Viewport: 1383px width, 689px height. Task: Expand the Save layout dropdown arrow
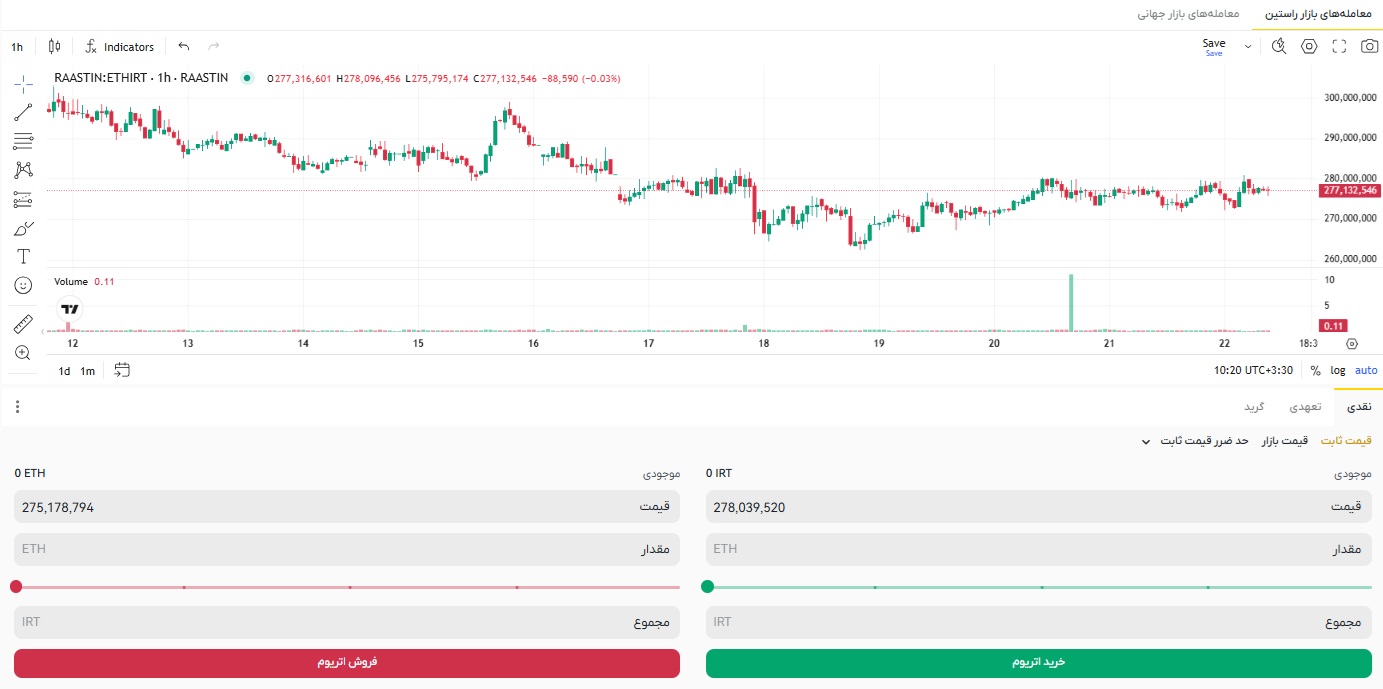[x=1247, y=46]
